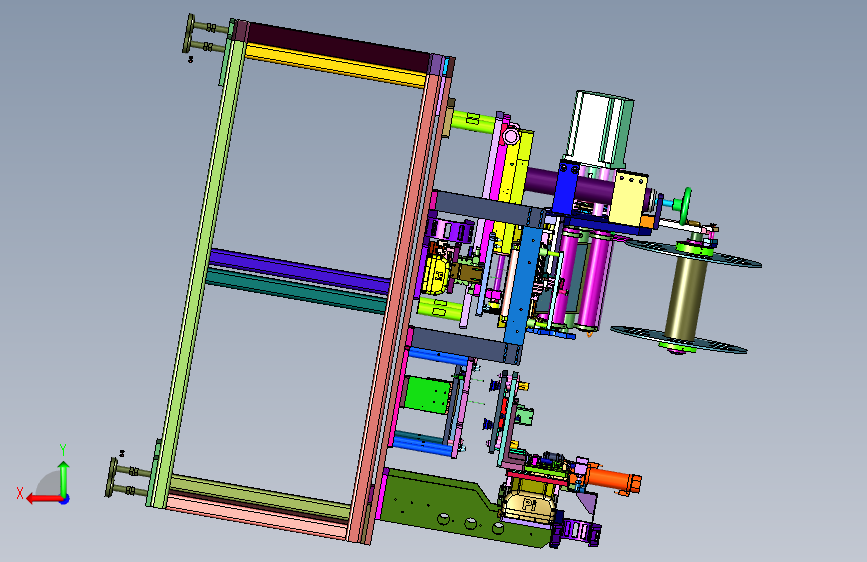Click the blue Z axis dot of triad
Screen dimensions: 867x562
tap(65, 500)
